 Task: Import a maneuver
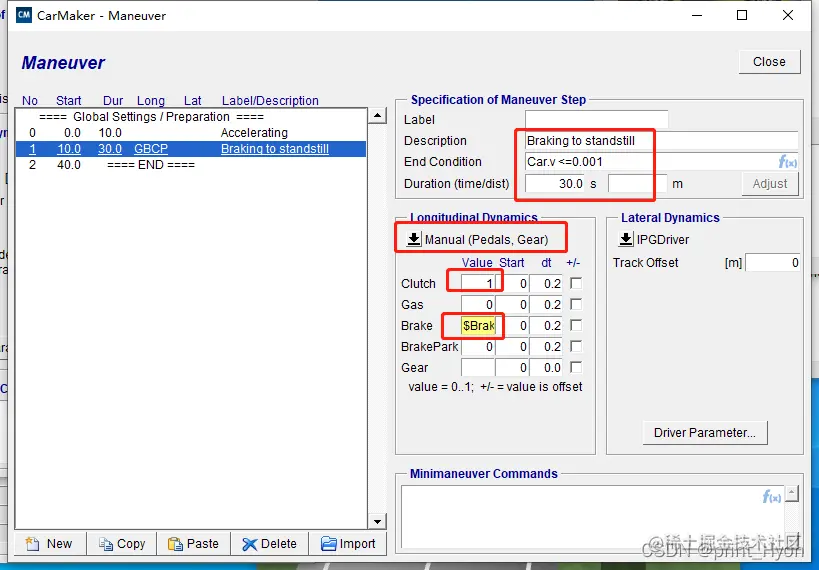pyautogui.click(x=348, y=544)
